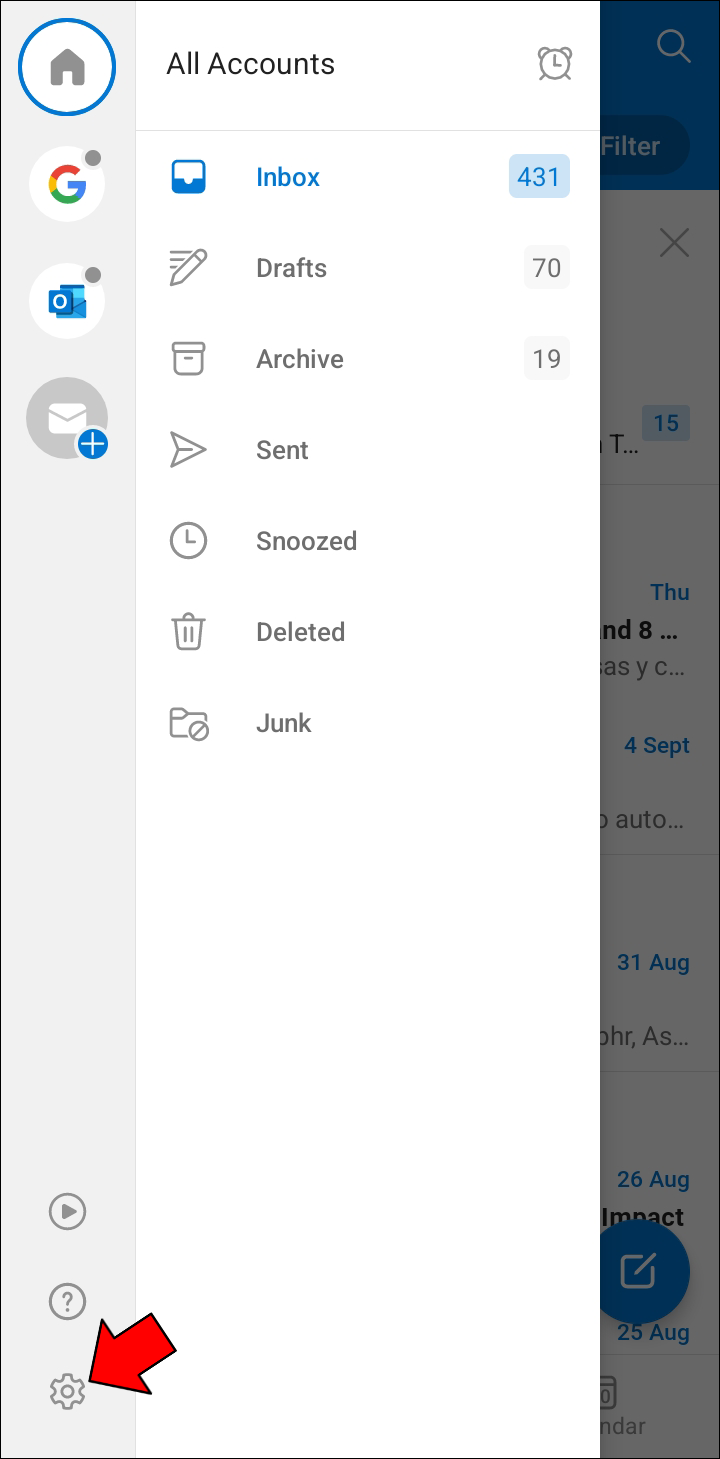Open Do Not Disturb alarm settings
720x1459 pixels.
[x=554, y=64]
